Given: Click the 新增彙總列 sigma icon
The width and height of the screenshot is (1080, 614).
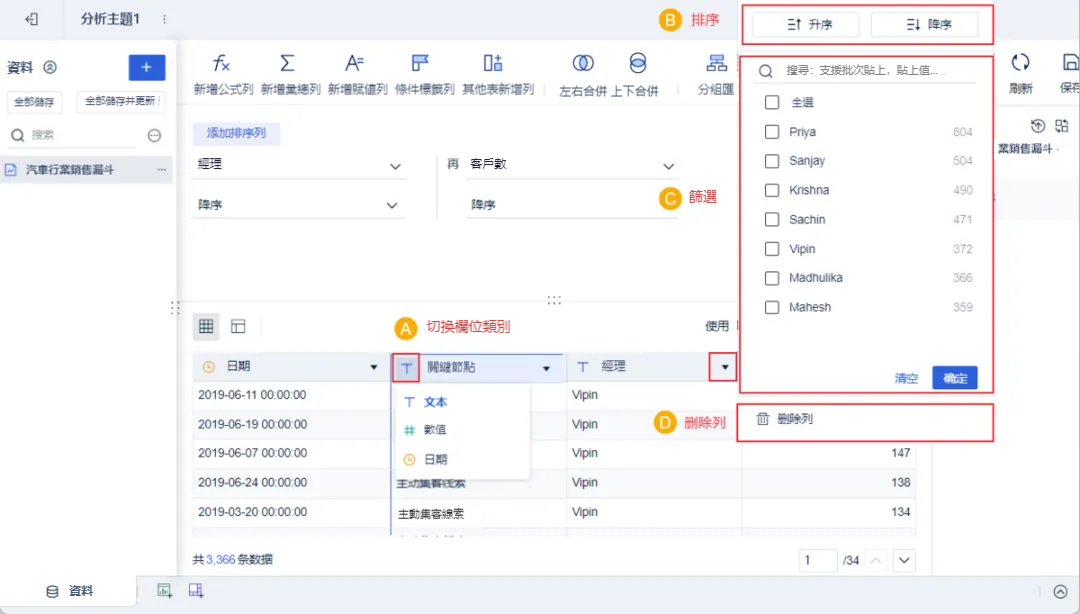Looking at the screenshot, I should [x=287, y=64].
